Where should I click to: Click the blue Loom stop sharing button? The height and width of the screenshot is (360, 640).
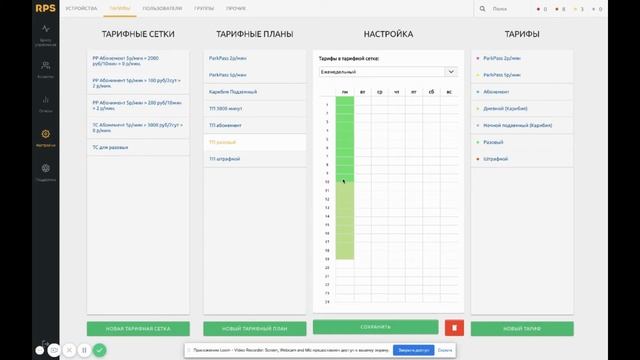pyautogui.click(x=413, y=350)
